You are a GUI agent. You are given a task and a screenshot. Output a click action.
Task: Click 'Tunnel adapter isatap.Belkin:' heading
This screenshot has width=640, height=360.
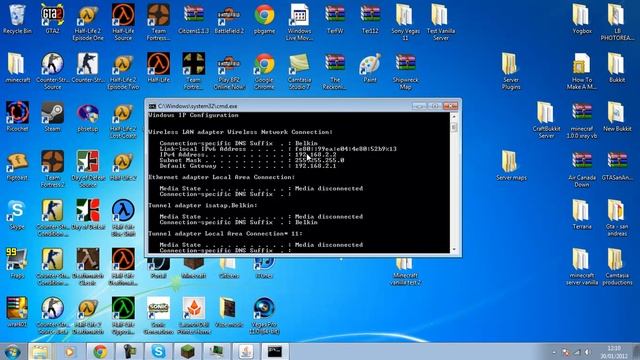[x=203, y=205]
